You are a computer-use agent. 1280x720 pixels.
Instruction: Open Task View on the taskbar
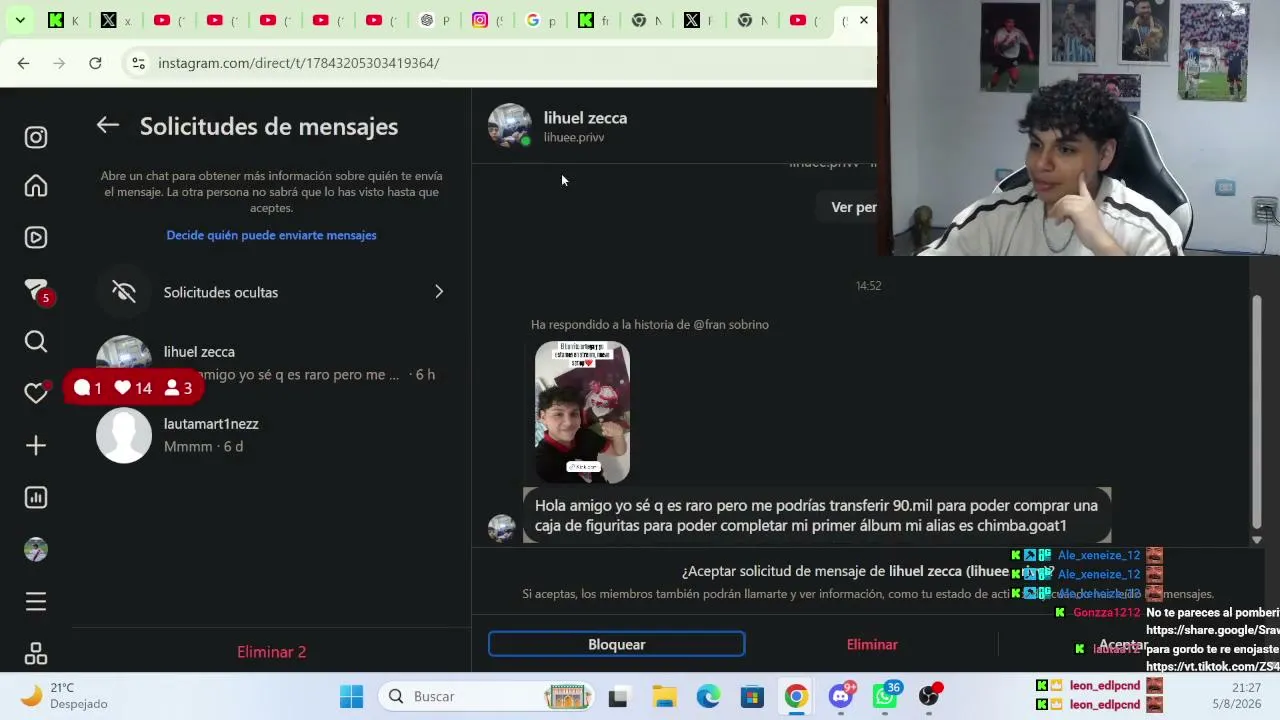pos(618,697)
